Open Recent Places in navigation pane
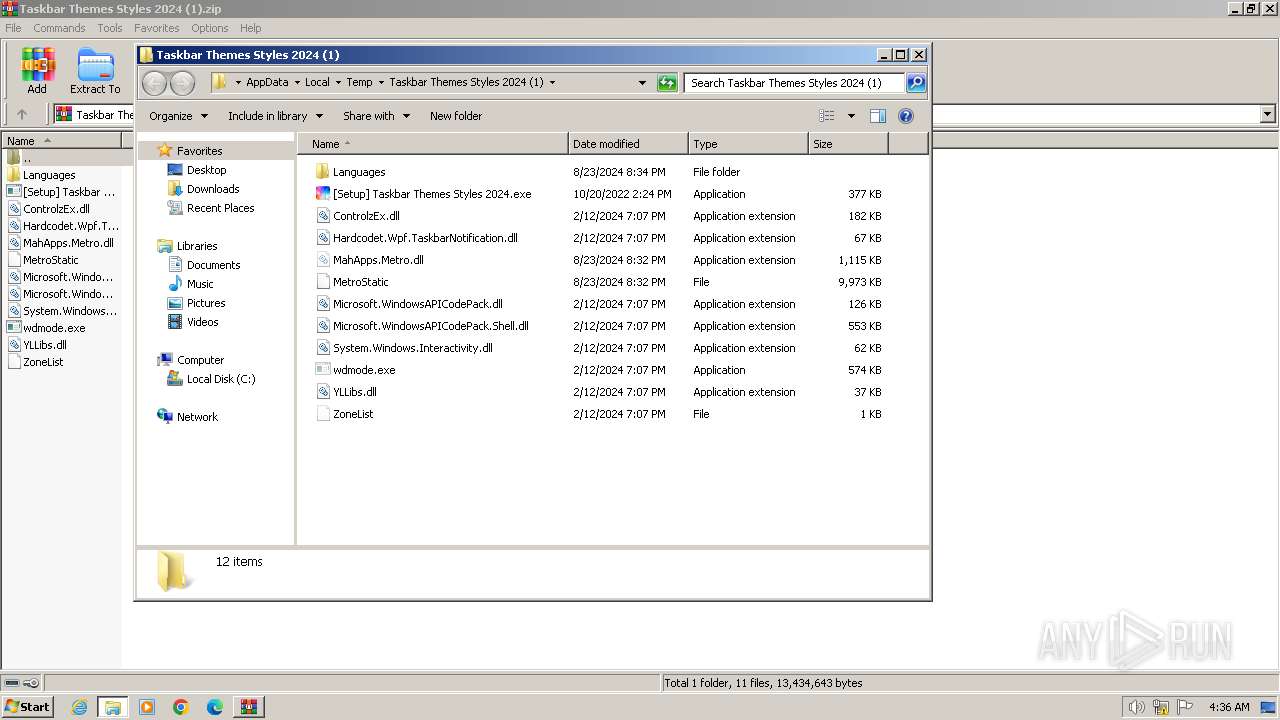Viewport: 1280px width, 720px height. (x=220, y=208)
